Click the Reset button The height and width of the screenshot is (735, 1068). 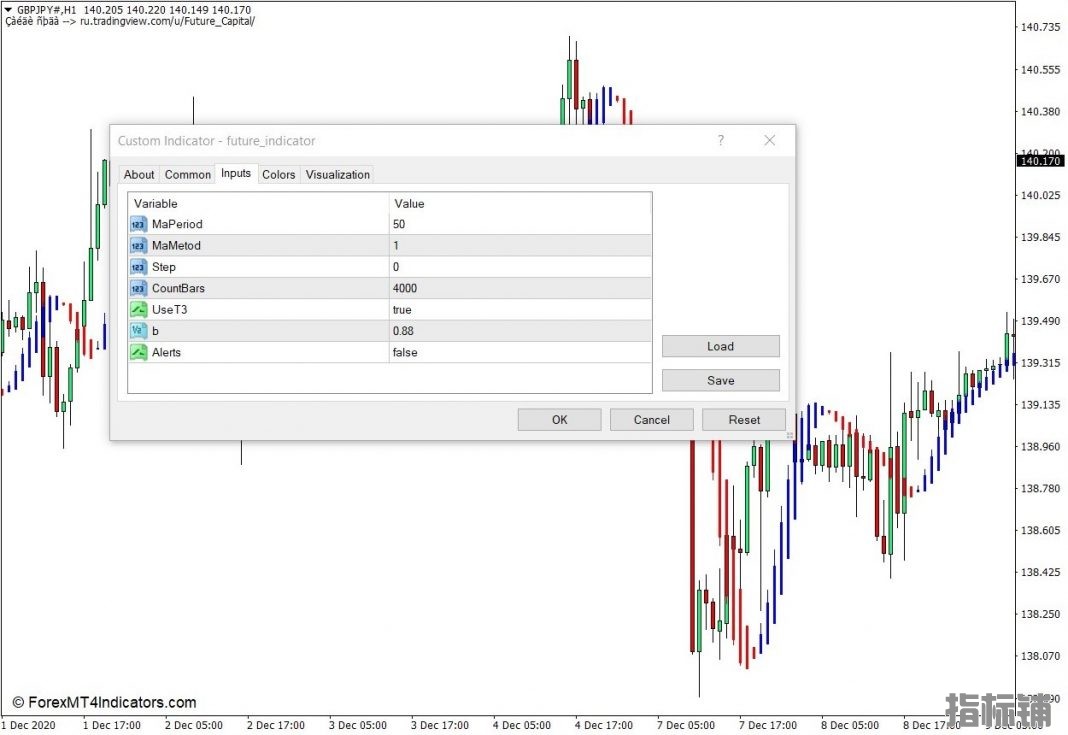pos(744,420)
